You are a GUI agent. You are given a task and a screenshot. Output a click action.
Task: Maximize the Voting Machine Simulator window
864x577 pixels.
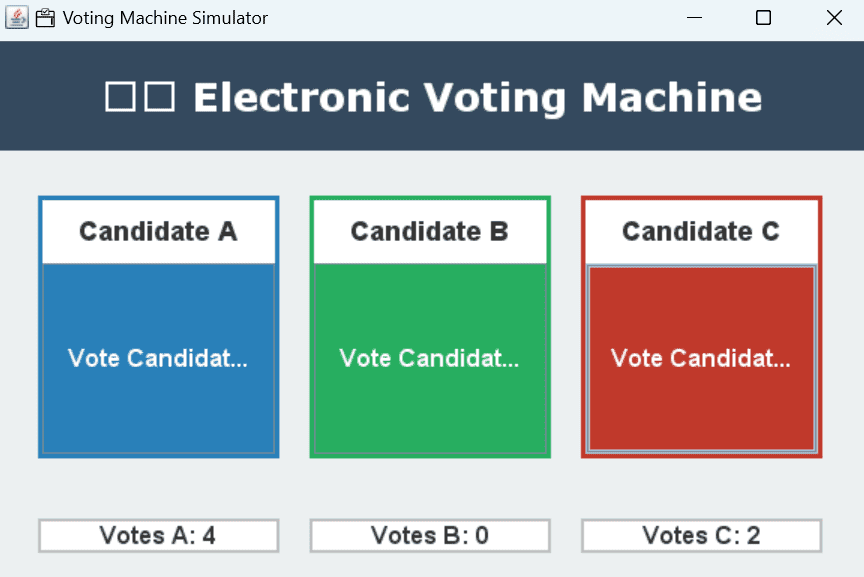(x=763, y=18)
